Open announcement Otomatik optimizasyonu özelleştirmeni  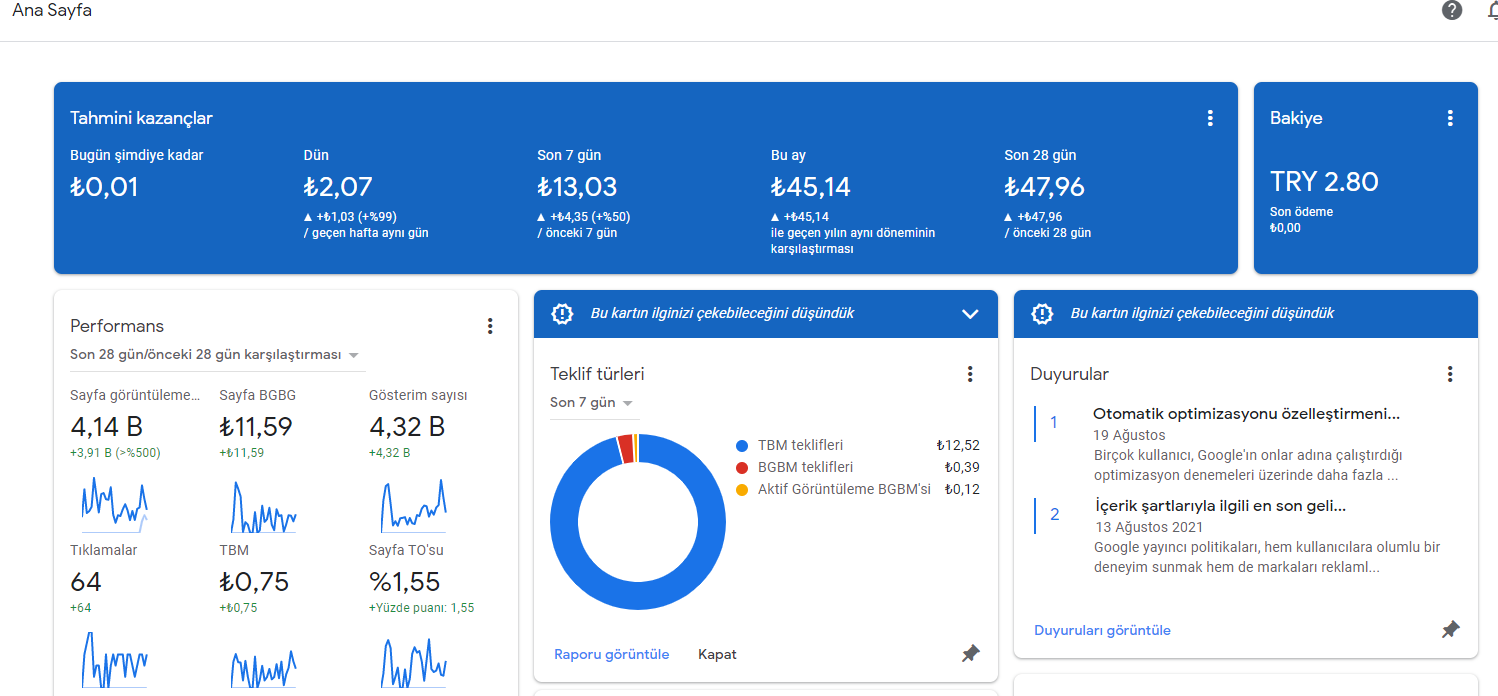[1246, 414]
